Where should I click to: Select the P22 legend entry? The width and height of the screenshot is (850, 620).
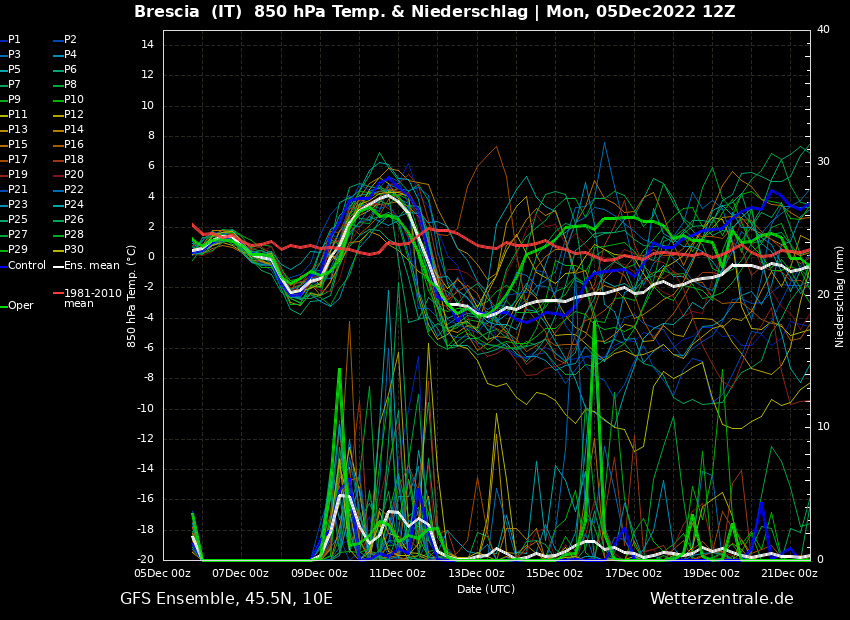tap(74, 190)
